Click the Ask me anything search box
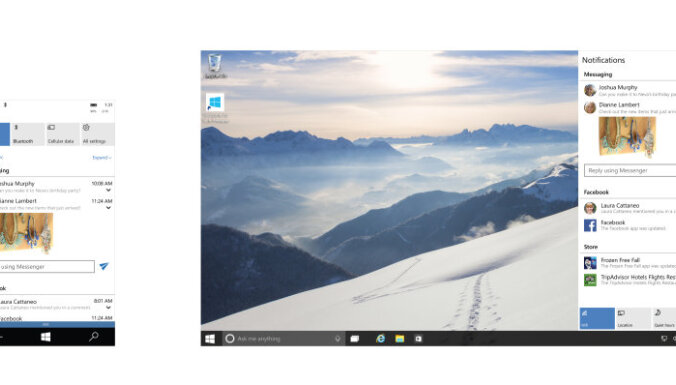676x385 pixels. click(285, 339)
